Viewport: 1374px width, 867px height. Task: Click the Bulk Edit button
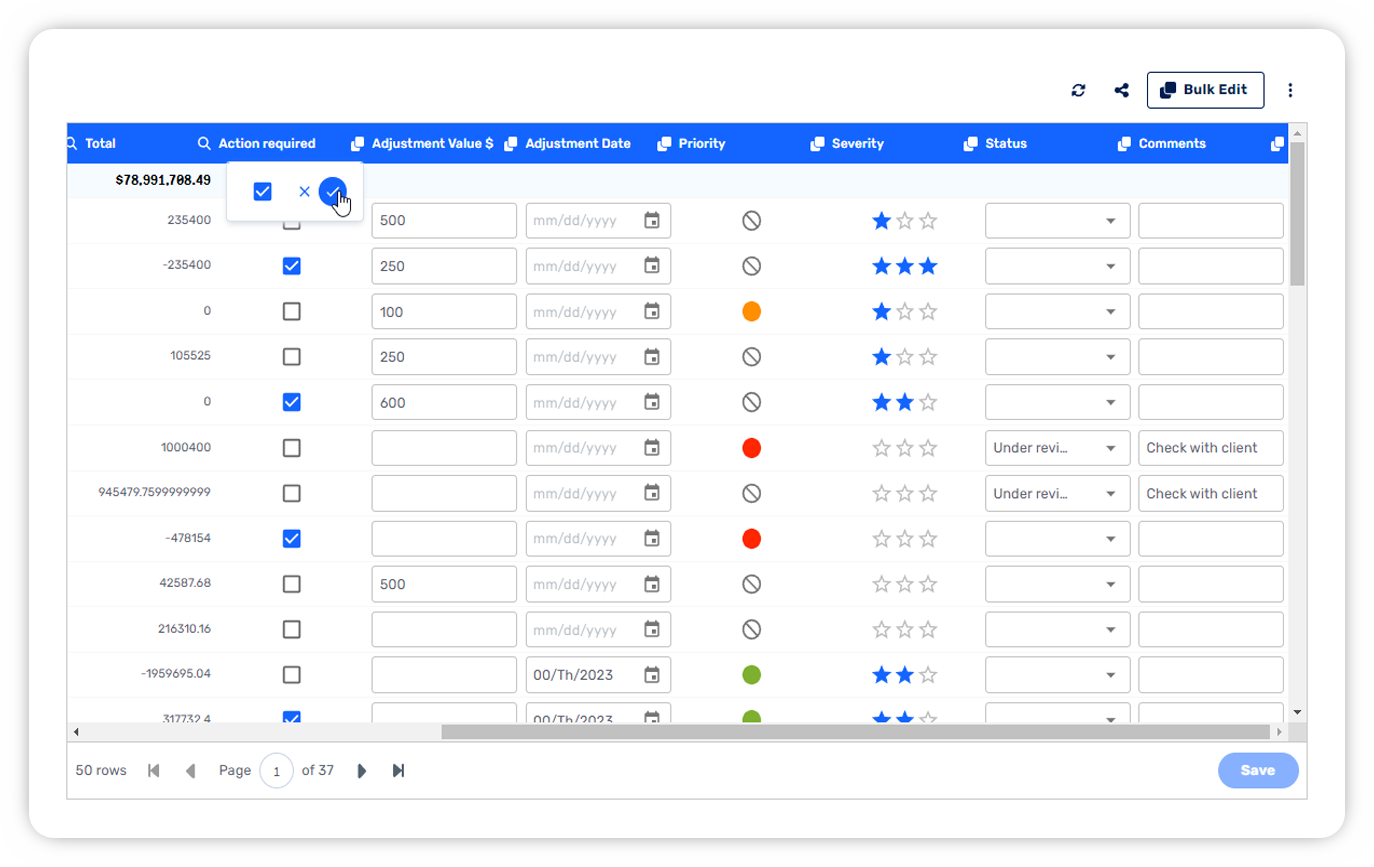[x=1205, y=90]
